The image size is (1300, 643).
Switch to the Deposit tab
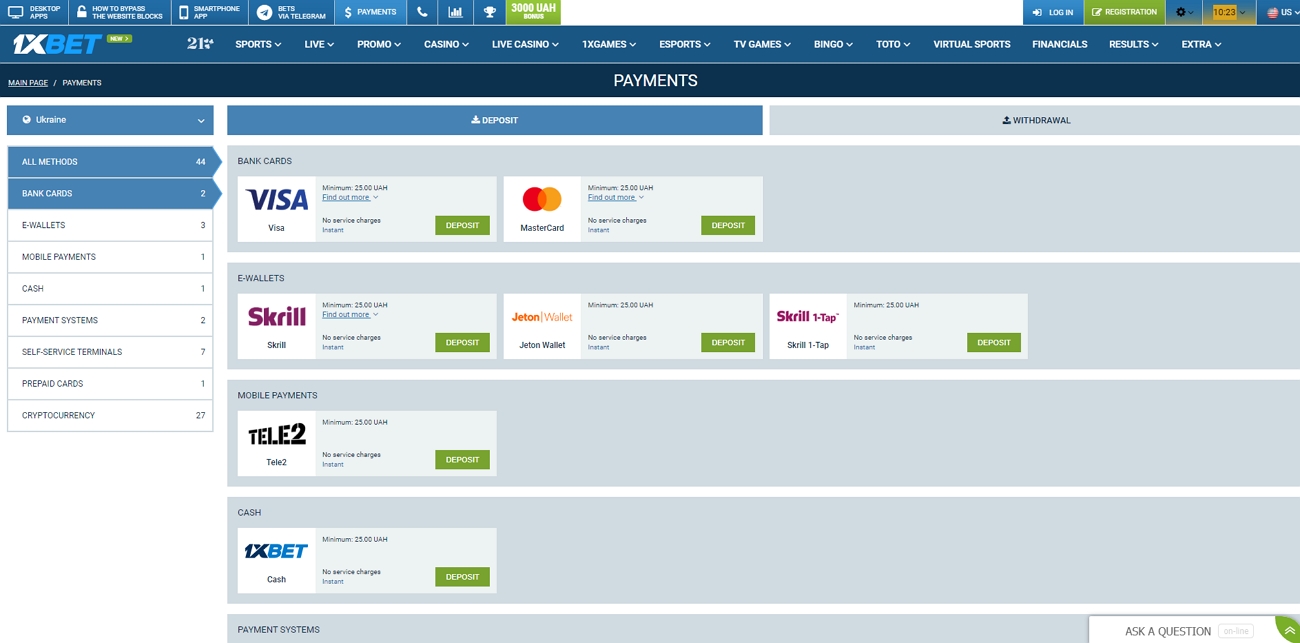(495, 120)
